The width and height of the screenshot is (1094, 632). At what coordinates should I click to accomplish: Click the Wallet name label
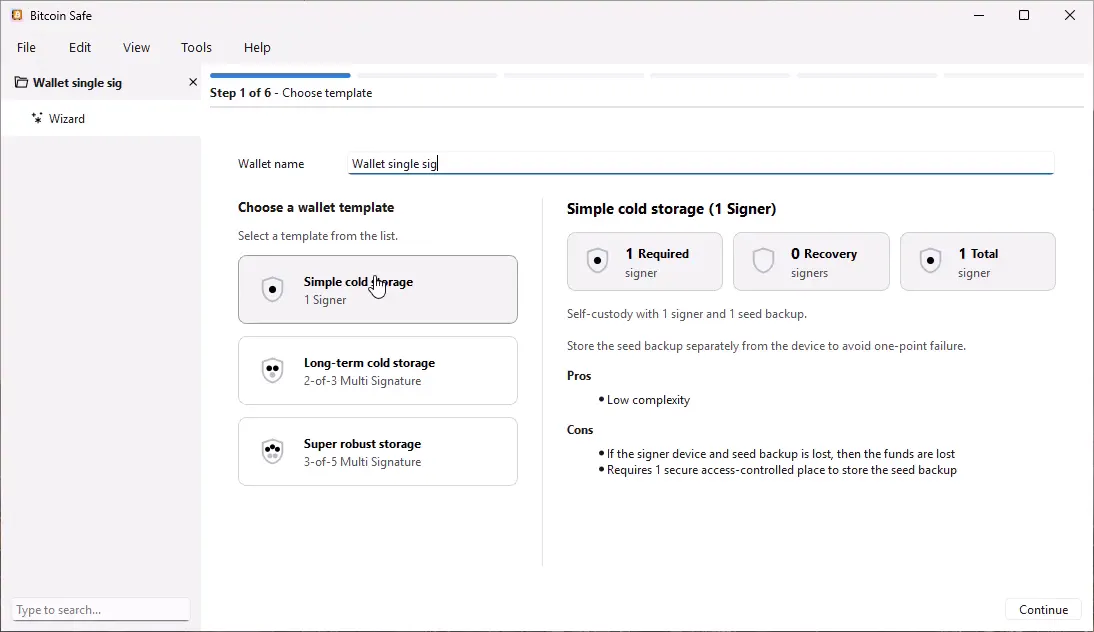(271, 163)
